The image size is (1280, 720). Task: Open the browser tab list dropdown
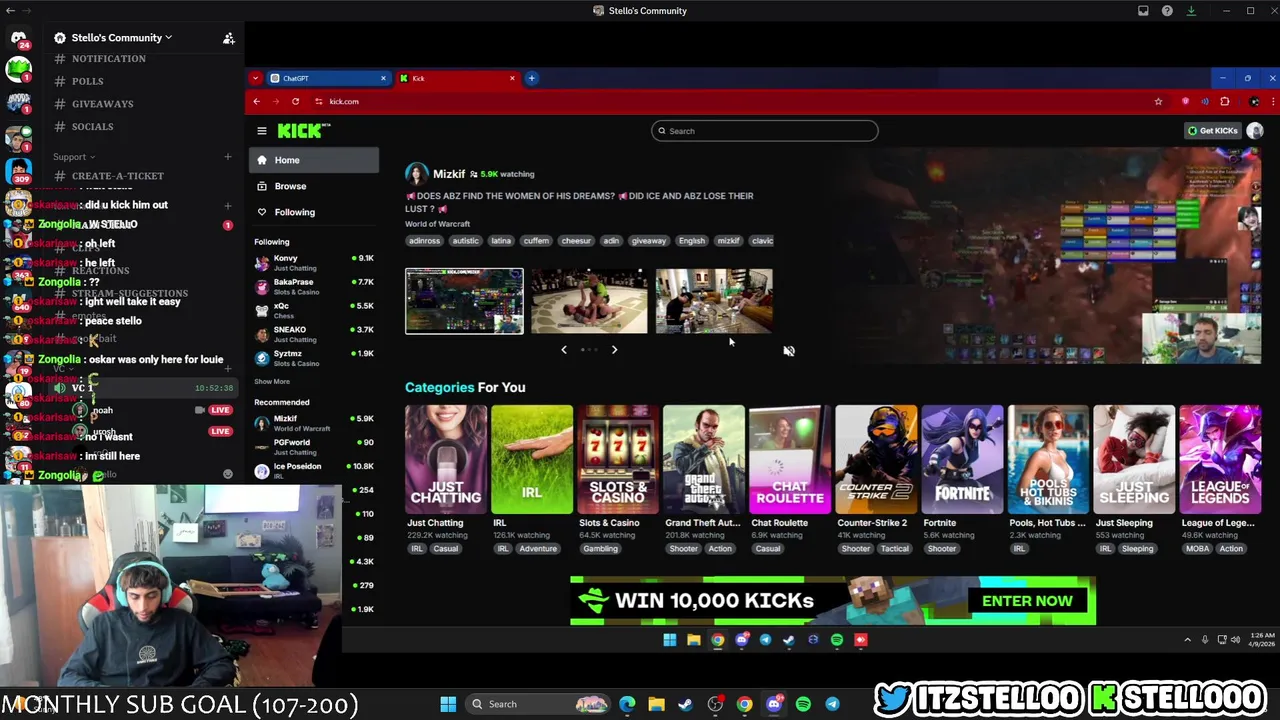pyautogui.click(x=256, y=78)
